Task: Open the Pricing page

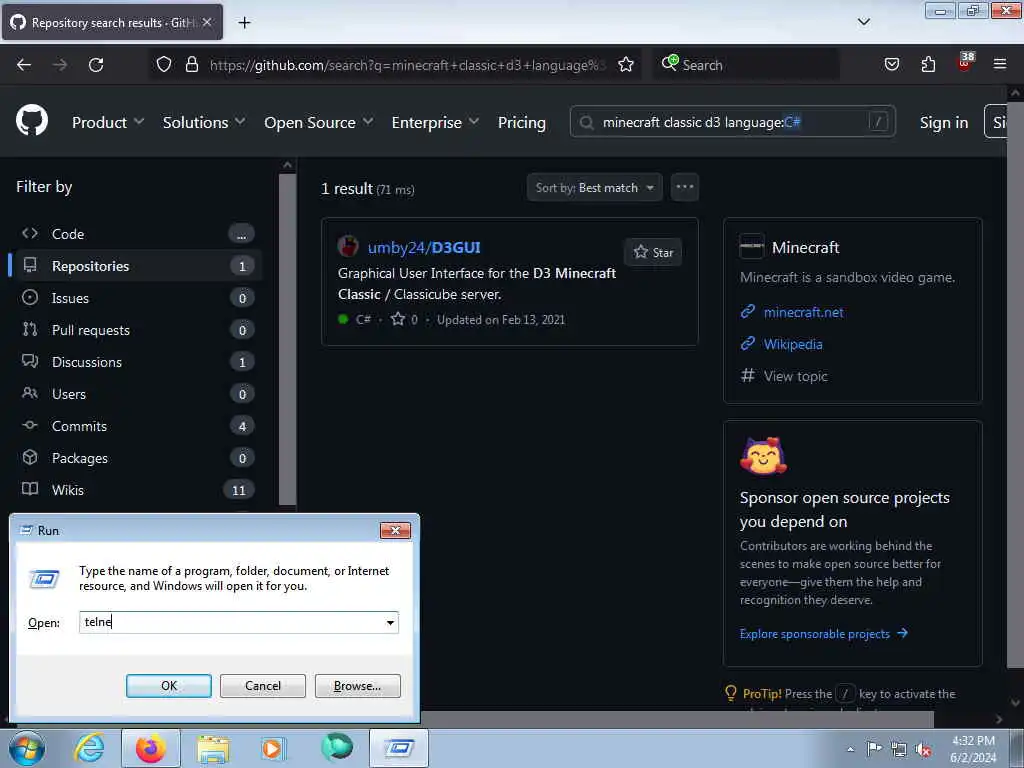Action: pos(521,122)
